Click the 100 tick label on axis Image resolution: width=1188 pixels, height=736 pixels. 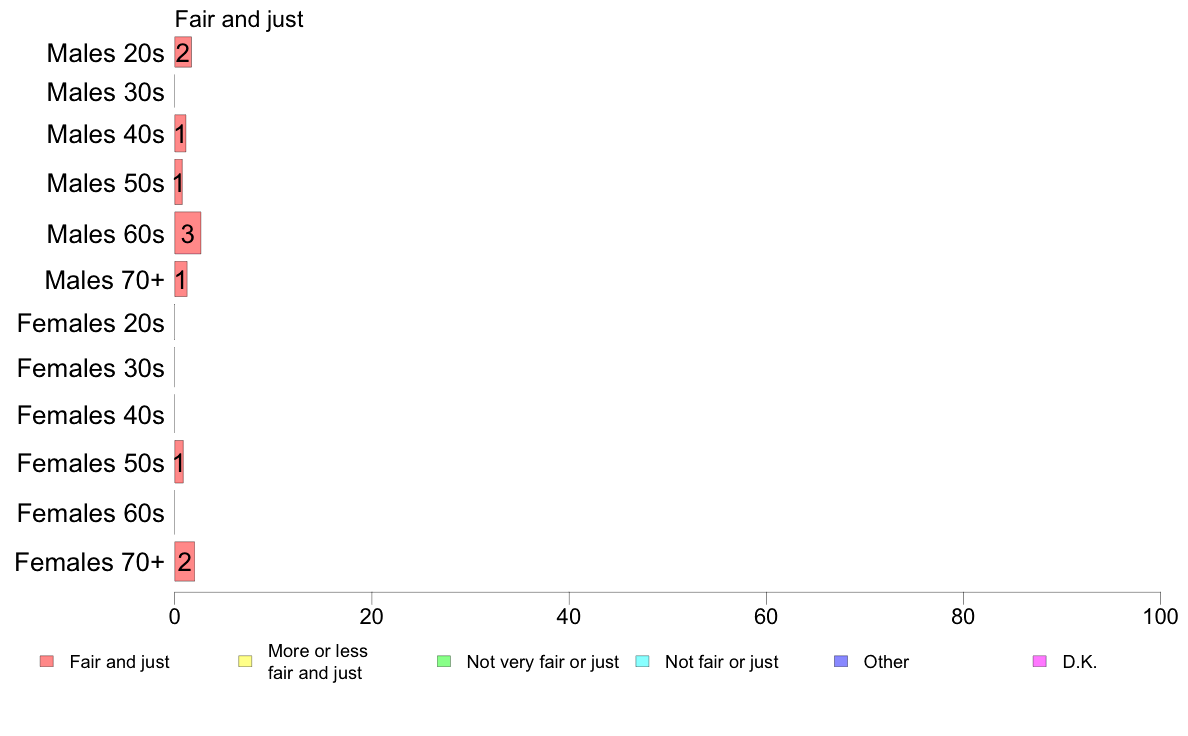1160,617
